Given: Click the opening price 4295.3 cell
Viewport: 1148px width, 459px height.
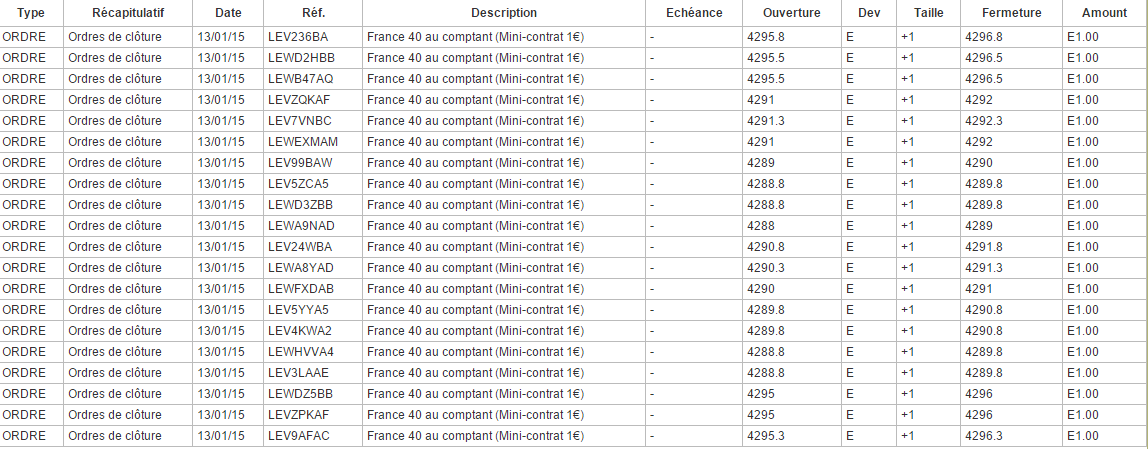Looking at the screenshot, I should 765,436.
